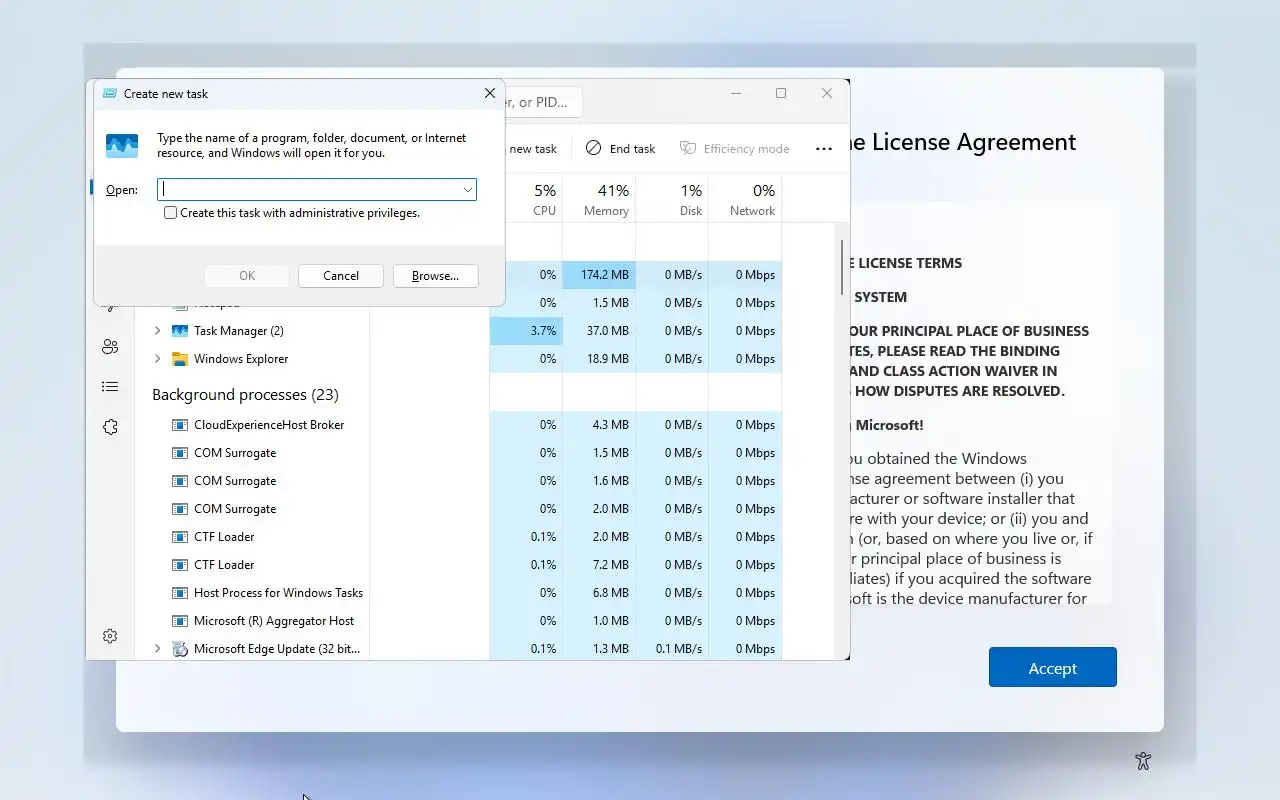
Task: Select the COM Surrogate row using 1.6 MB
Action: [x=235, y=481]
